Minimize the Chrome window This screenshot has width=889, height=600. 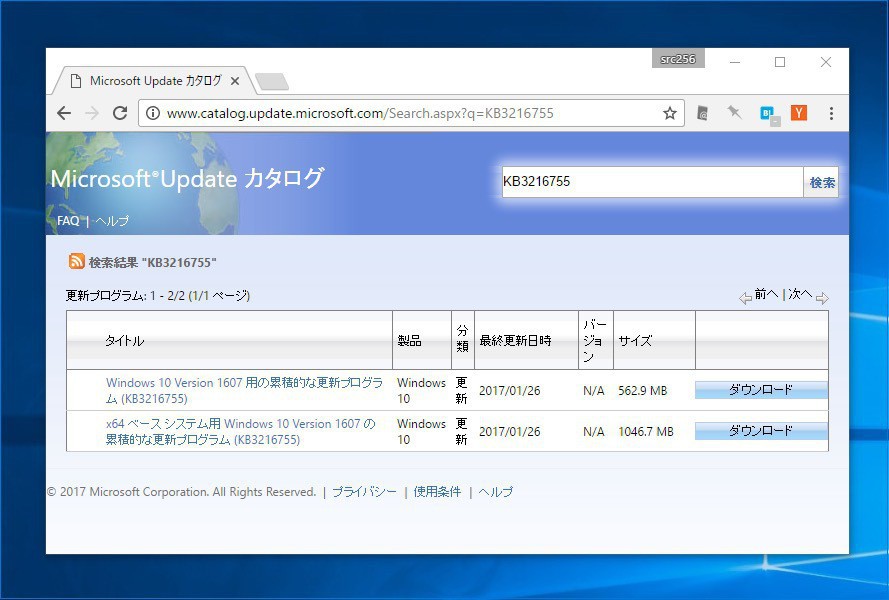pos(735,62)
